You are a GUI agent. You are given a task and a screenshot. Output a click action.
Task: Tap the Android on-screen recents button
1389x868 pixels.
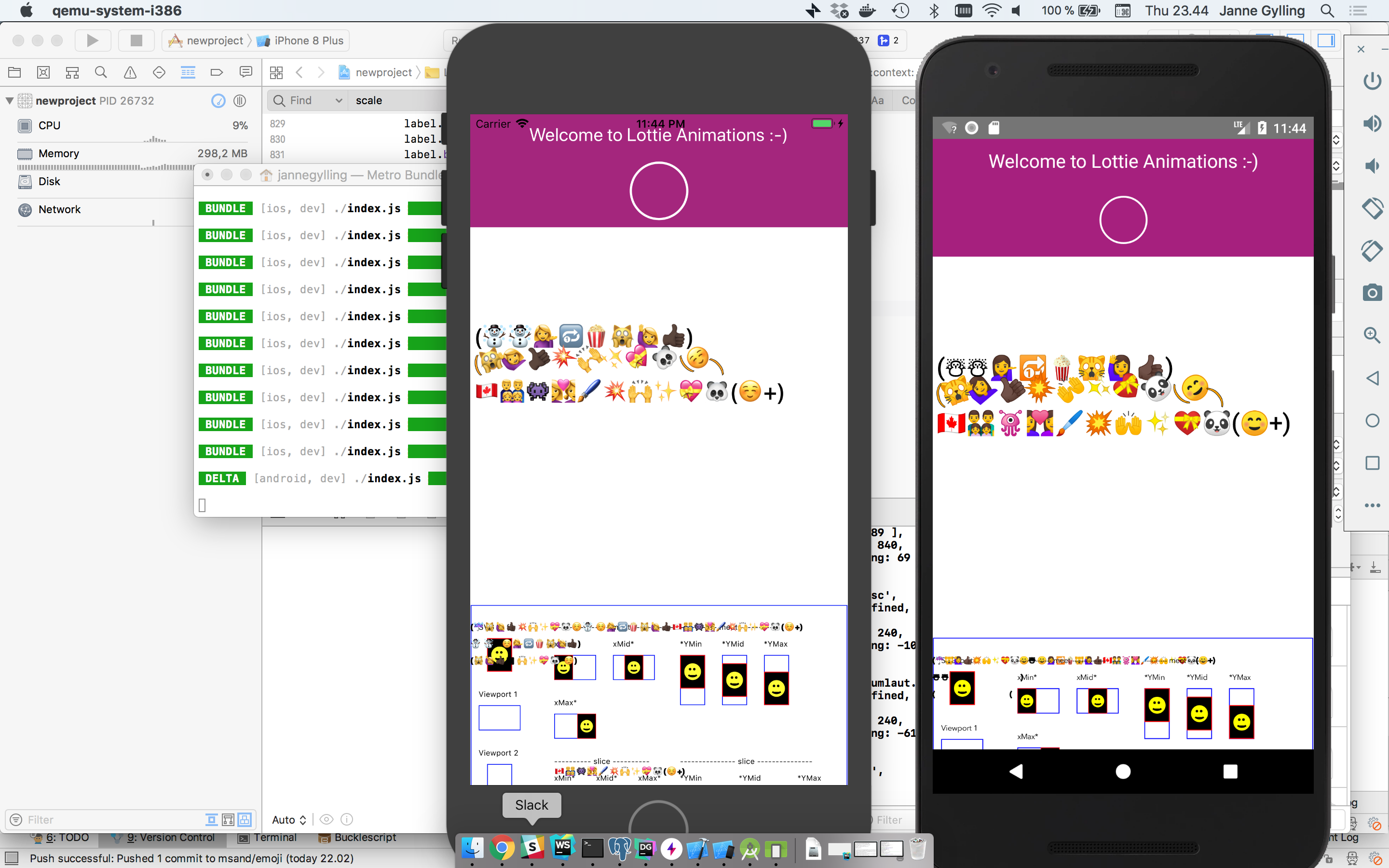(1230, 771)
